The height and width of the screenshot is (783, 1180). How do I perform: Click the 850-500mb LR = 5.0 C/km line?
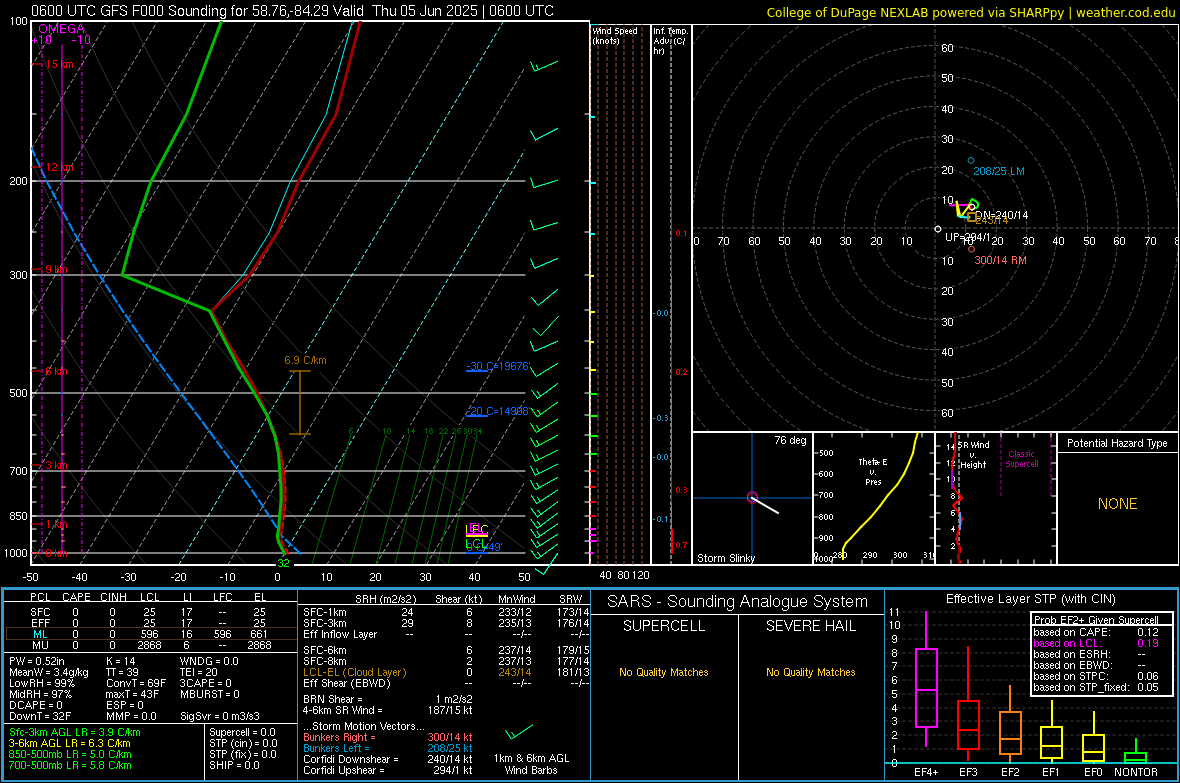pyautogui.click(x=70, y=754)
